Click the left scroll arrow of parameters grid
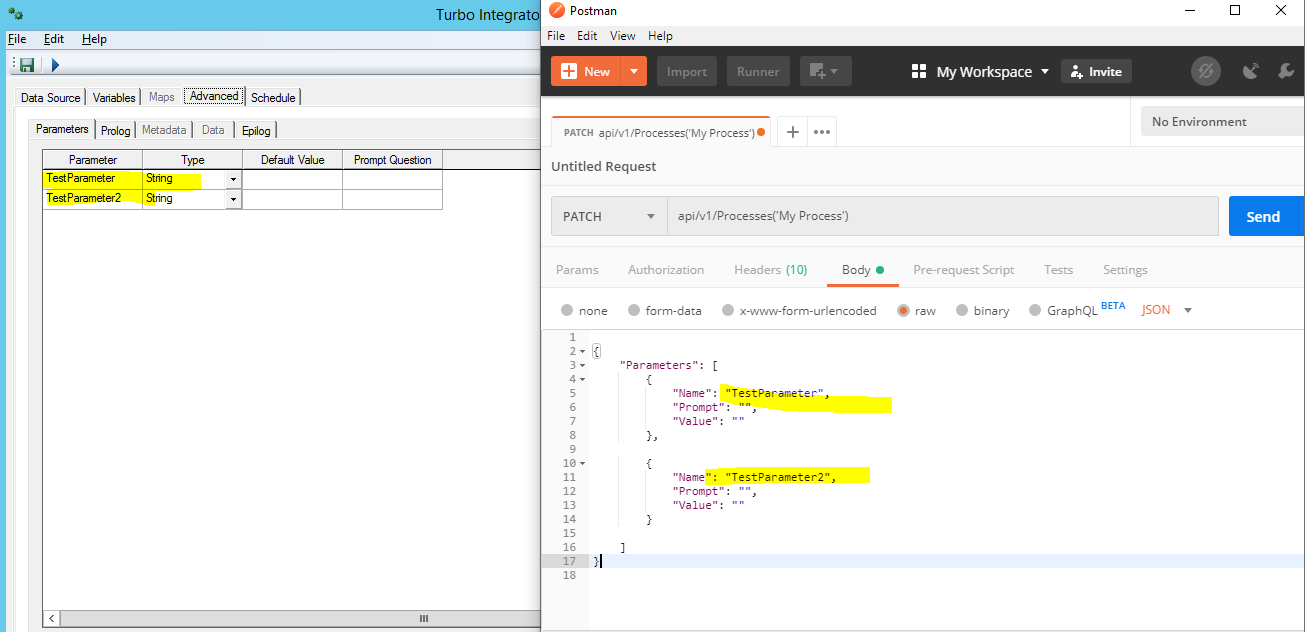Viewport: 1305px width, 632px height. pyautogui.click(x=52, y=618)
